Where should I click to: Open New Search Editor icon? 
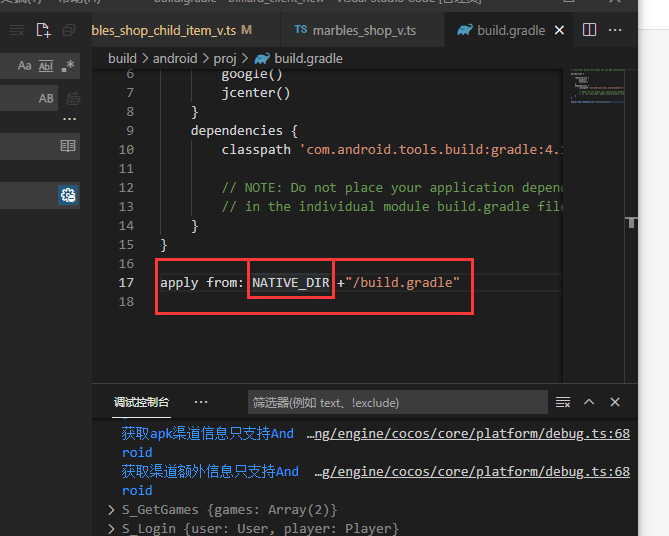44,30
